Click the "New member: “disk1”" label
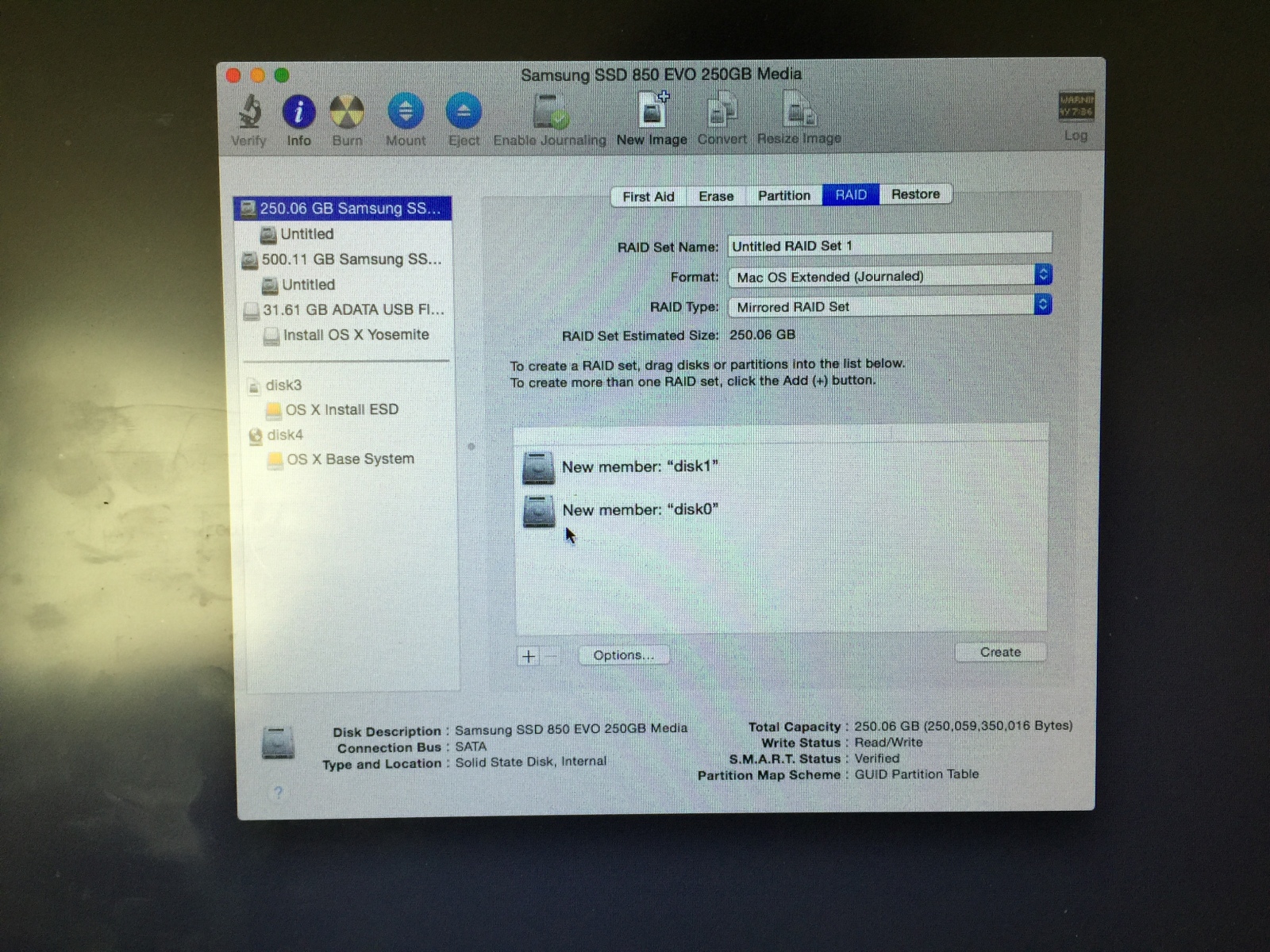 point(640,466)
